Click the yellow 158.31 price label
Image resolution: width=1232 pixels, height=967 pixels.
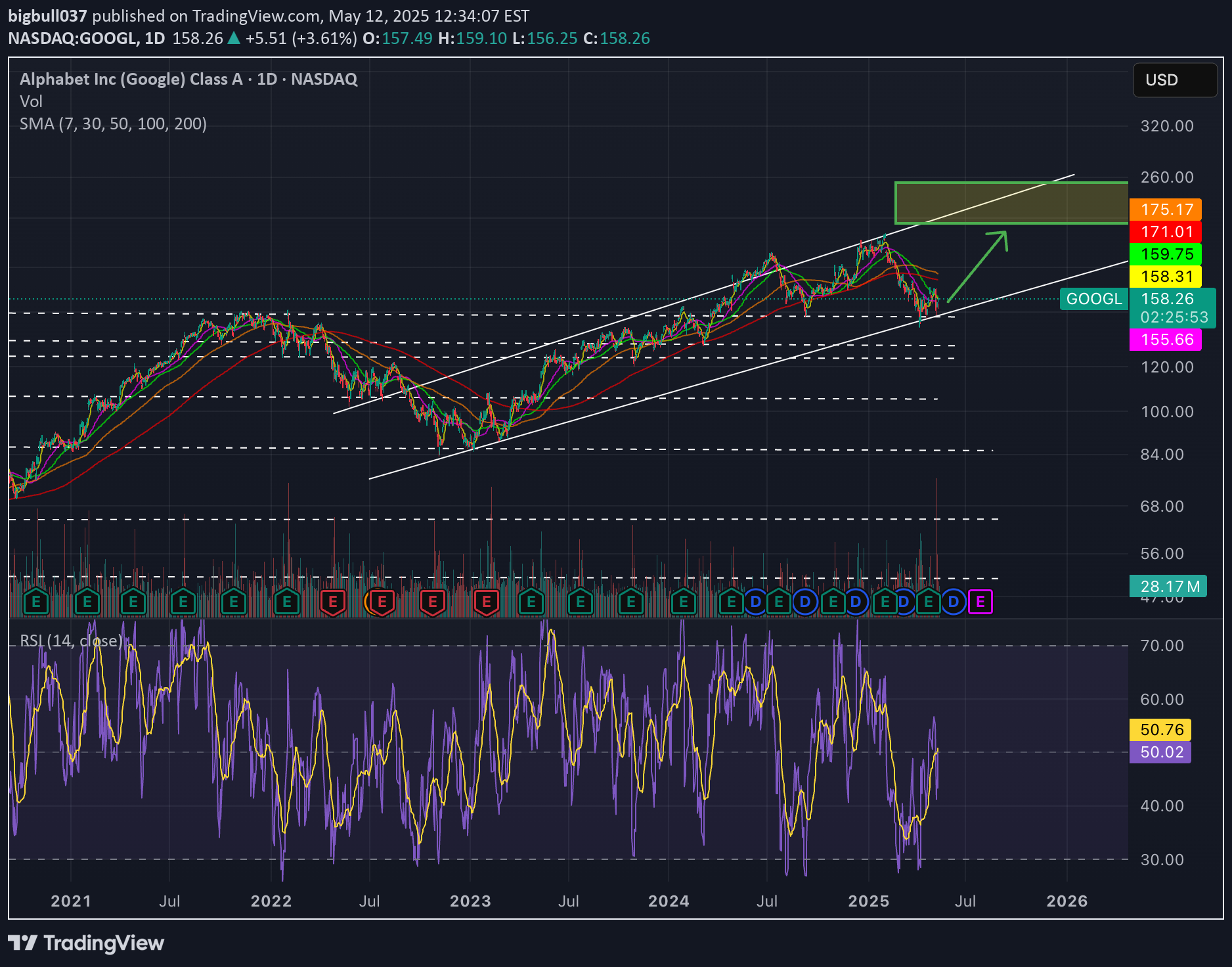(x=1166, y=277)
